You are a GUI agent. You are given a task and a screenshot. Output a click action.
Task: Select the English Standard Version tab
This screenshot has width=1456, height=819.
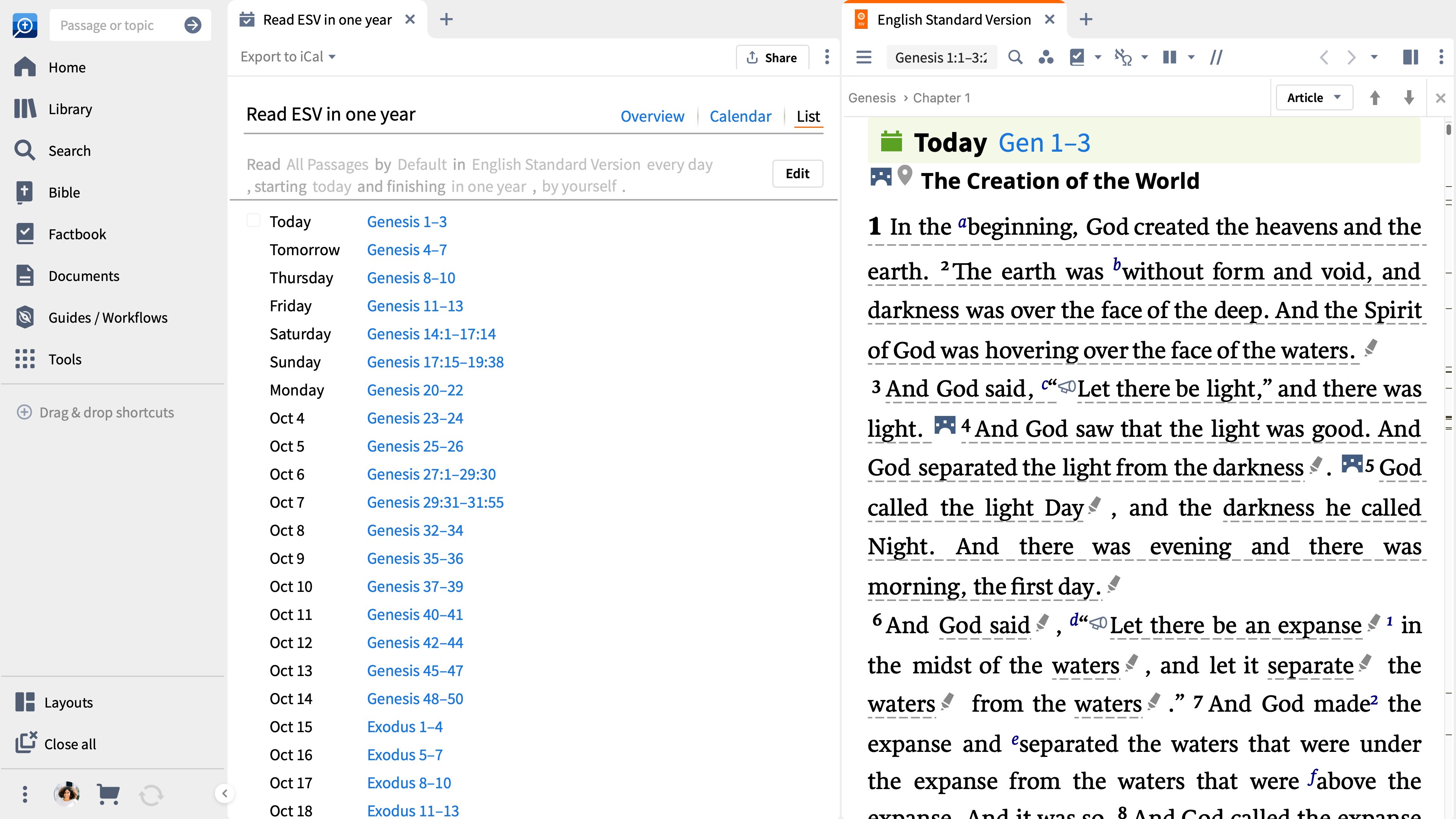click(954, 20)
